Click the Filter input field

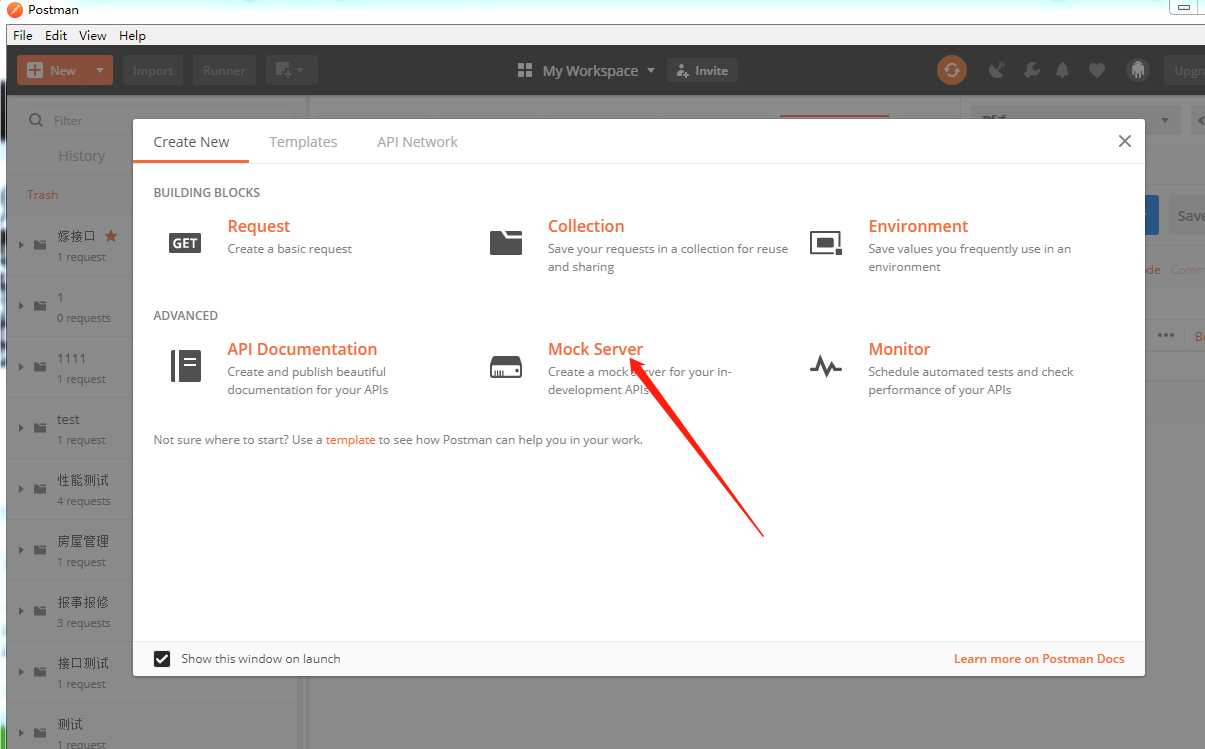pyautogui.click(x=160, y=120)
